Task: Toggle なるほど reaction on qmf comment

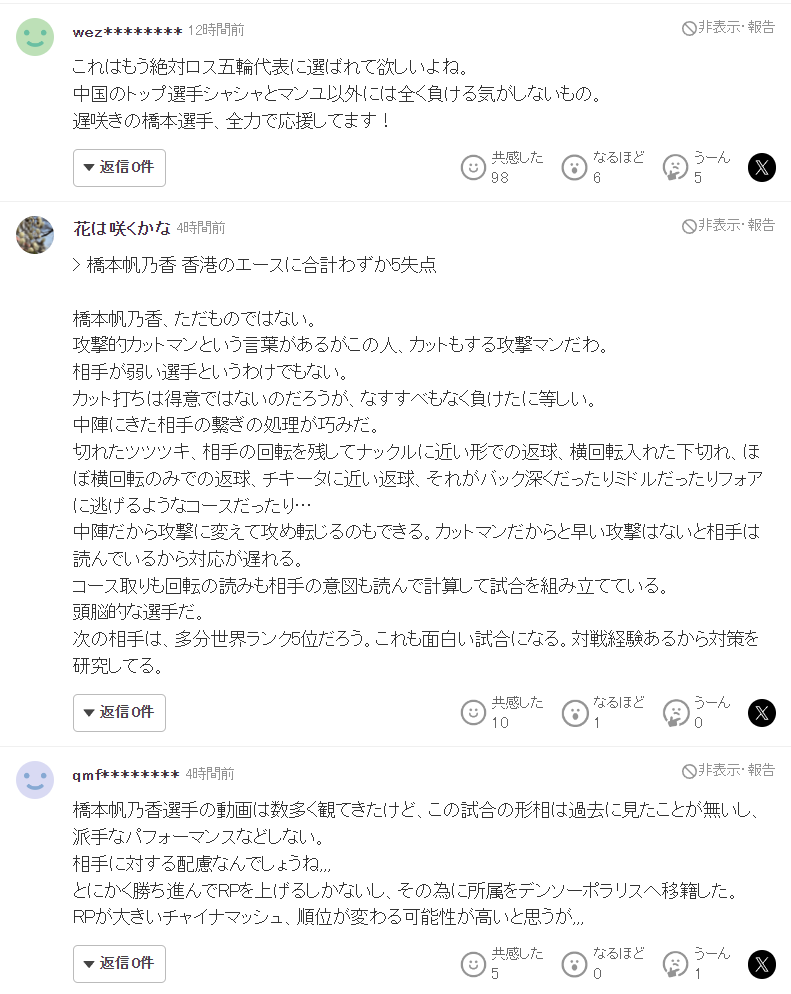Action: click(x=574, y=963)
